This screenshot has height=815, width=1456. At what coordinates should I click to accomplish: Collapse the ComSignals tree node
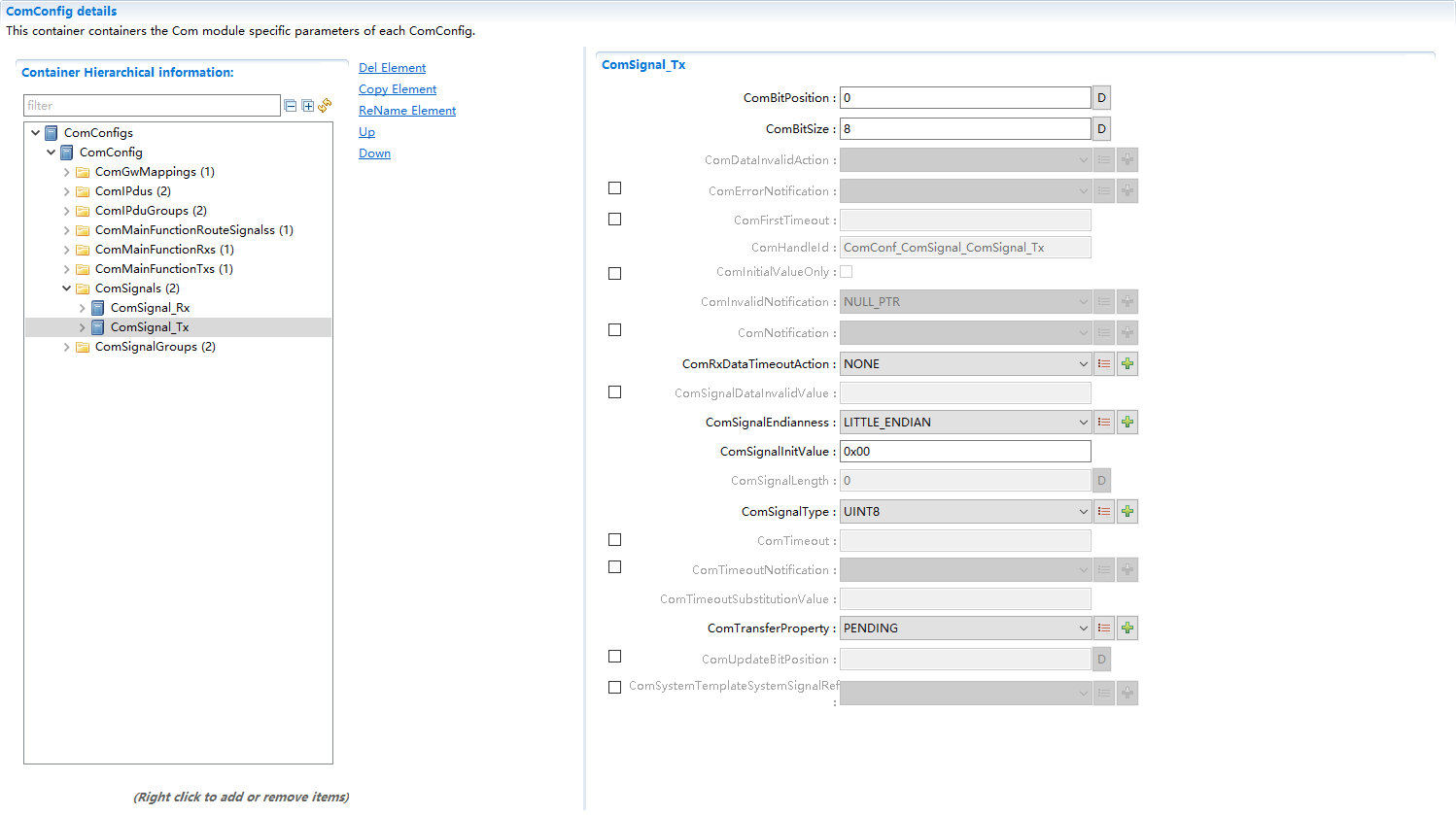tap(67, 289)
